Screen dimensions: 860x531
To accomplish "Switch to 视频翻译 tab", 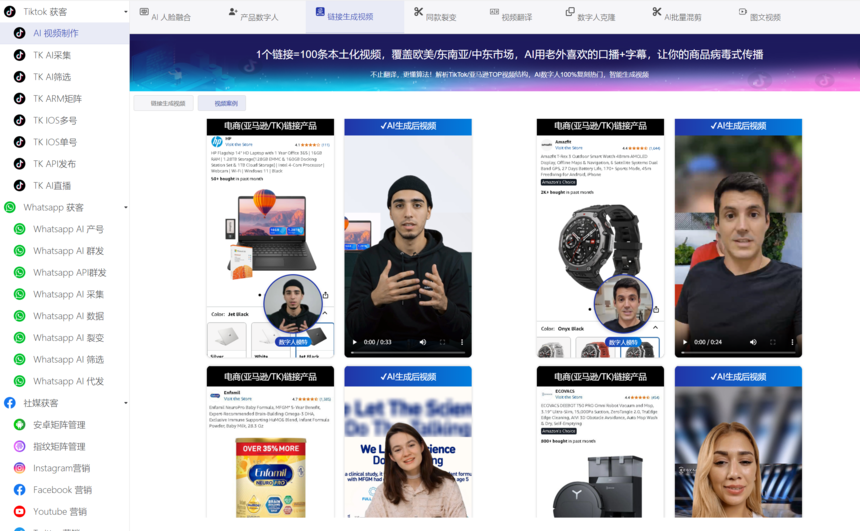I will 511,16.
